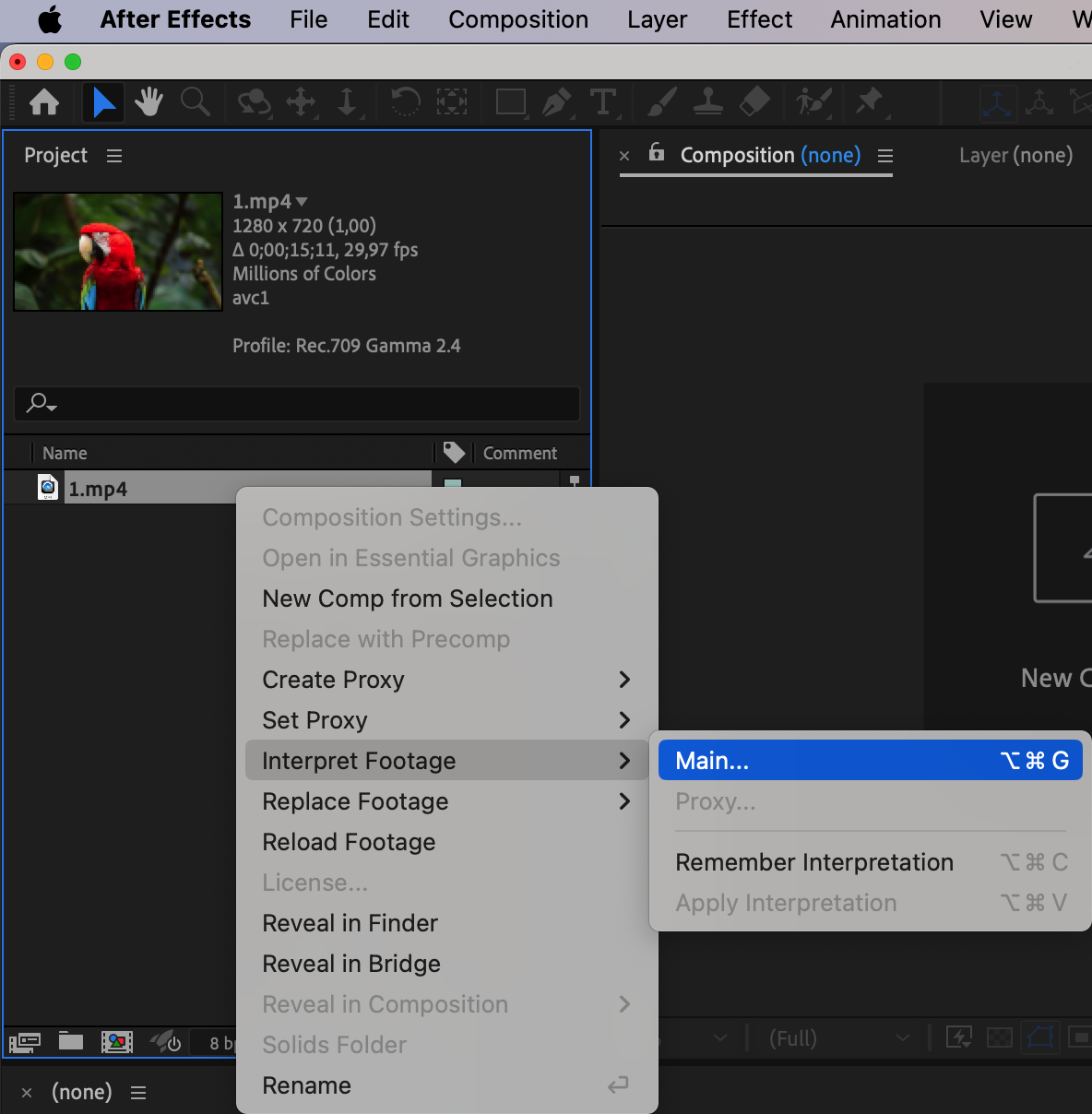Choose the Type tool
This screenshot has width=1092, height=1114.
pos(603,102)
